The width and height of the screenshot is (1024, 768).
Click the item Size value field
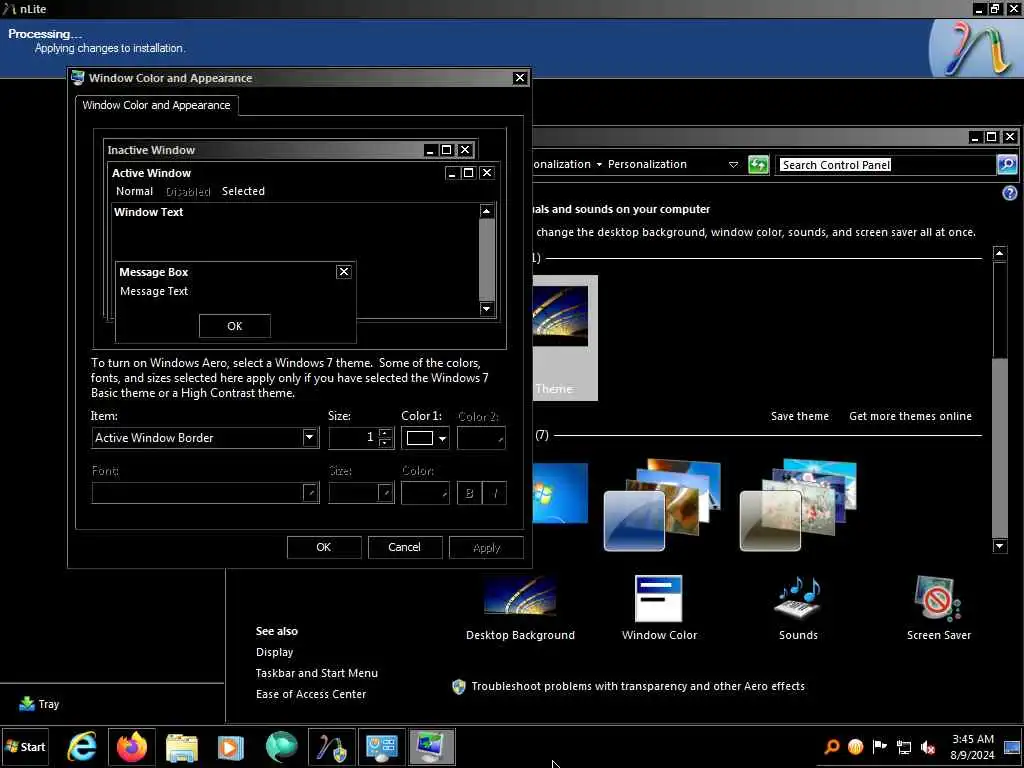click(353, 438)
